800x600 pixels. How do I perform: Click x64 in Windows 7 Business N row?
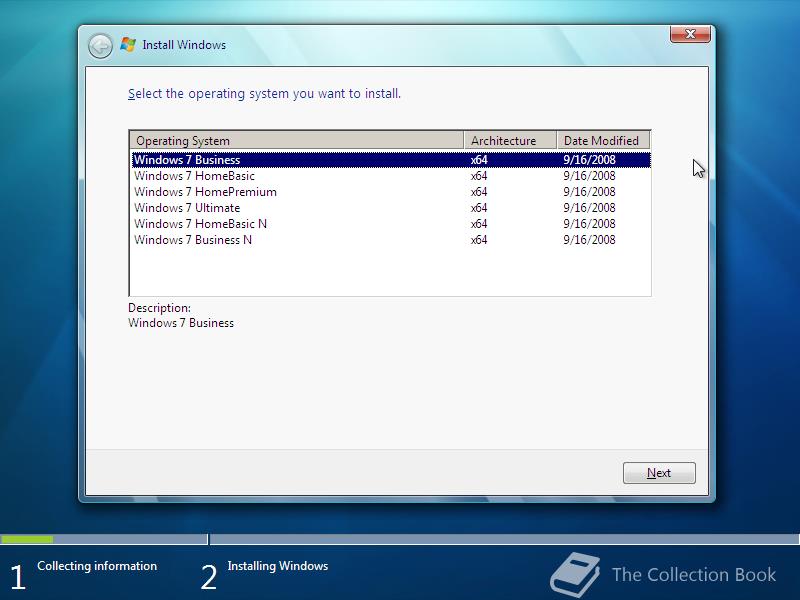(x=479, y=240)
